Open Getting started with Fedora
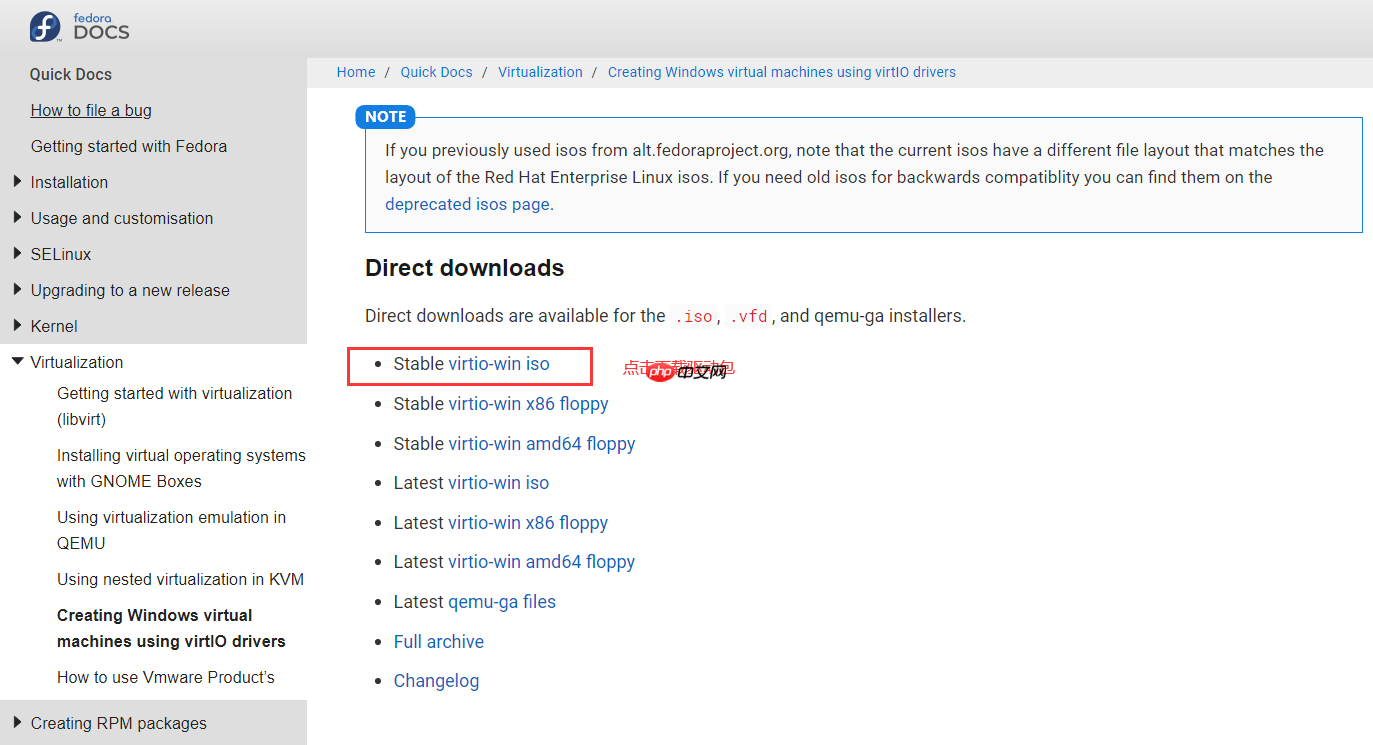Screen dimensions: 1373x745 pyautogui.click(x=128, y=146)
